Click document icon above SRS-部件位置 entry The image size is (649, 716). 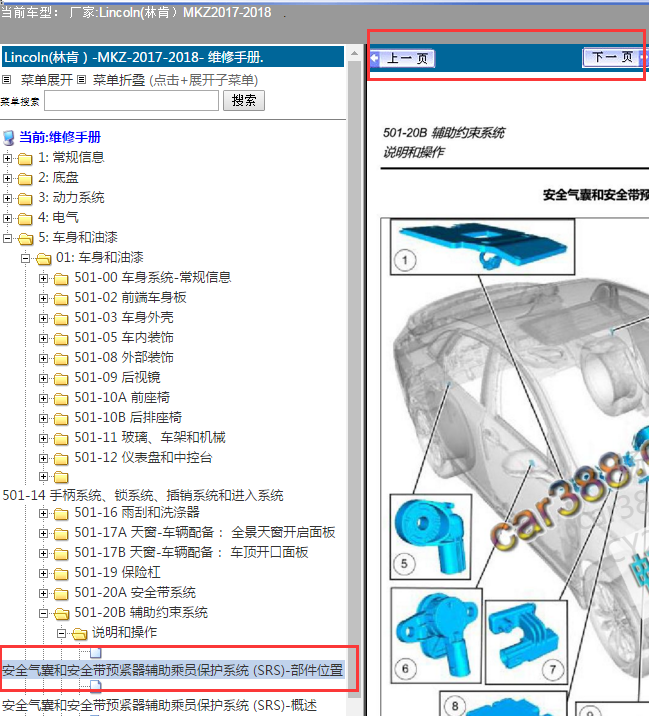pos(95,653)
